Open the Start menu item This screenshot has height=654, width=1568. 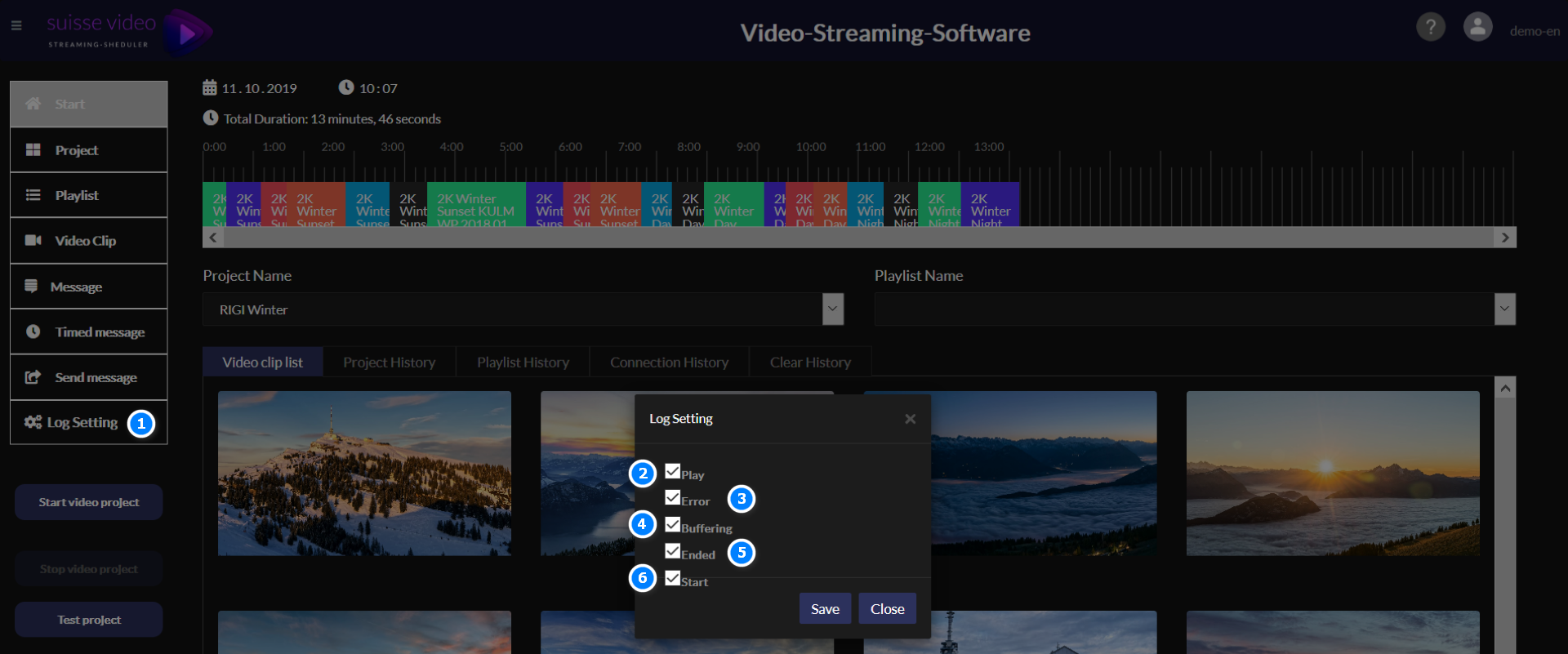(x=89, y=104)
